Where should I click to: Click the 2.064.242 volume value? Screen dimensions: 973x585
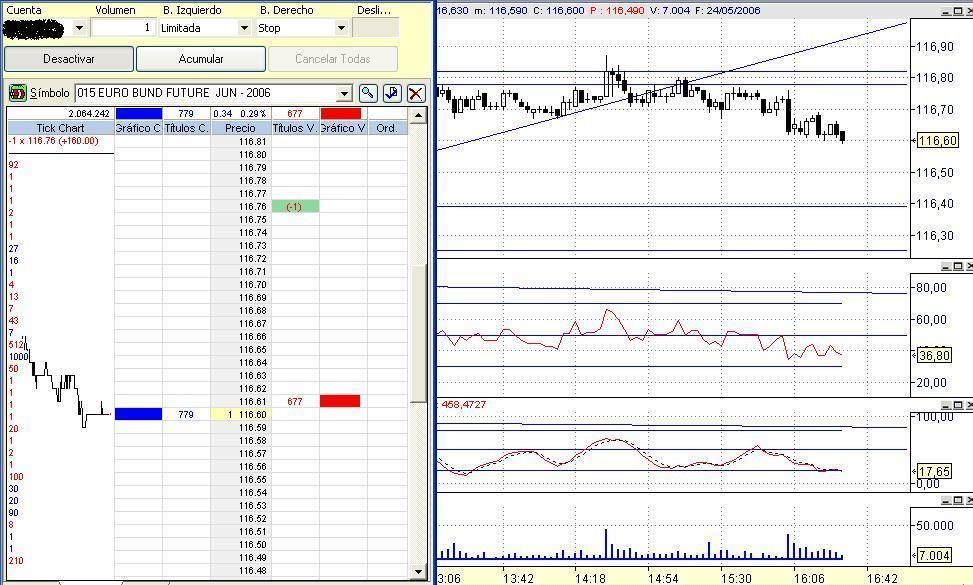(89, 114)
